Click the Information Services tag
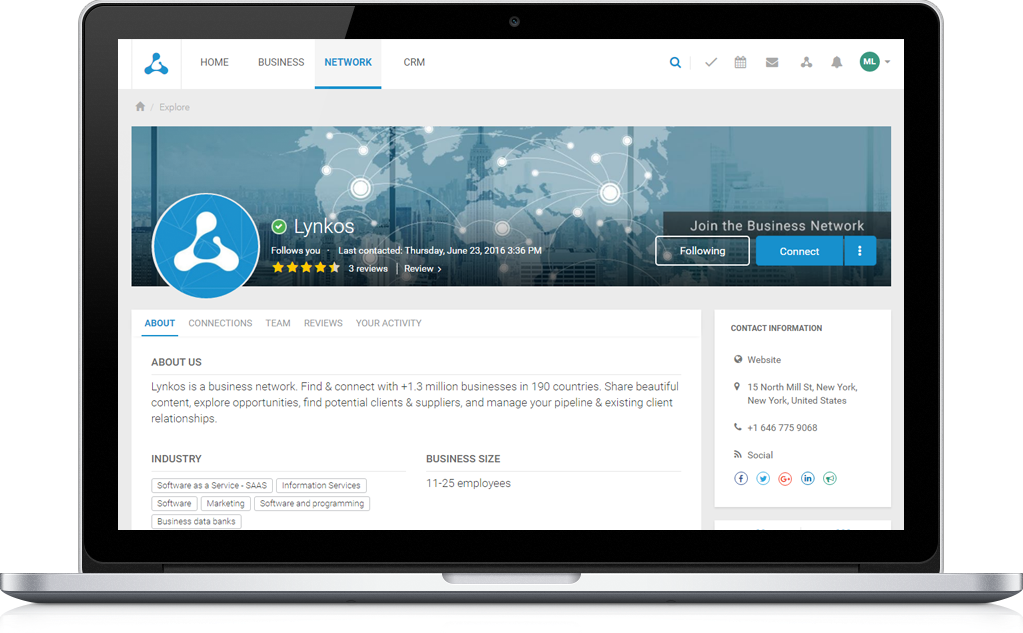 (321, 486)
